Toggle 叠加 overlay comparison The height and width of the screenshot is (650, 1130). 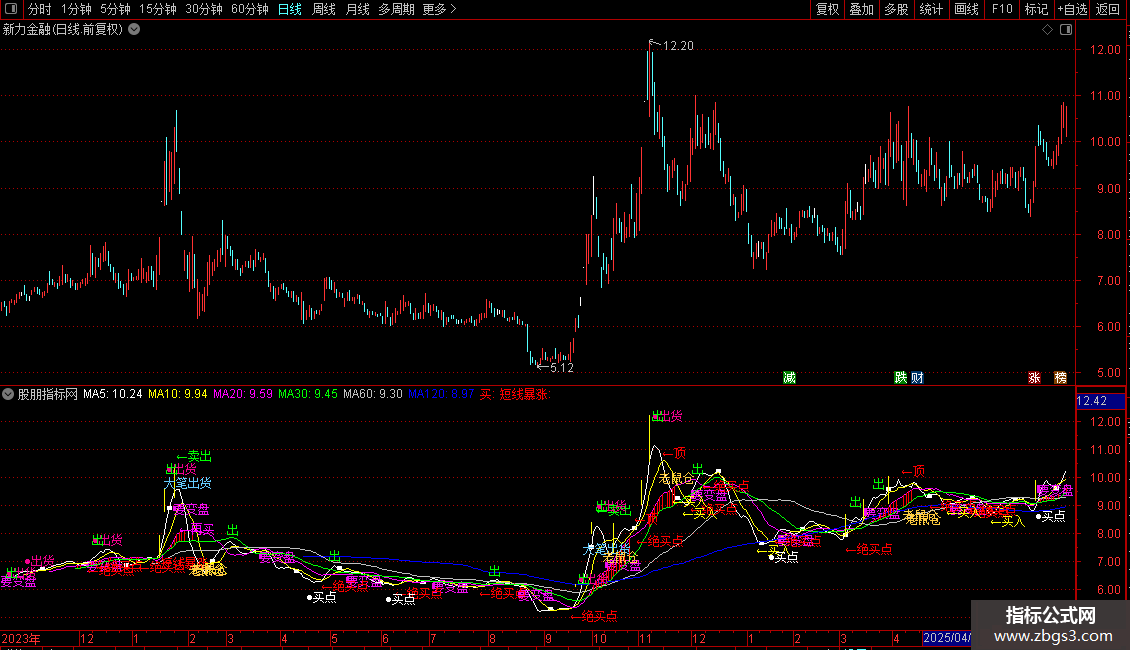[x=861, y=9]
